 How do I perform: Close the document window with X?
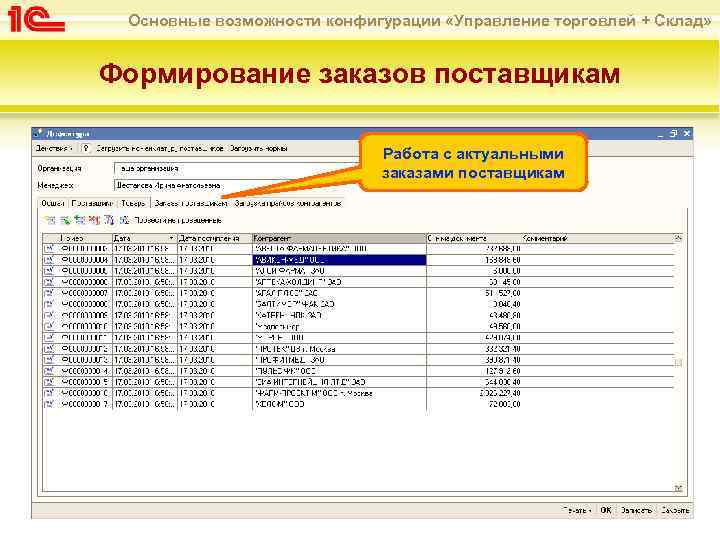[x=686, y=134]
